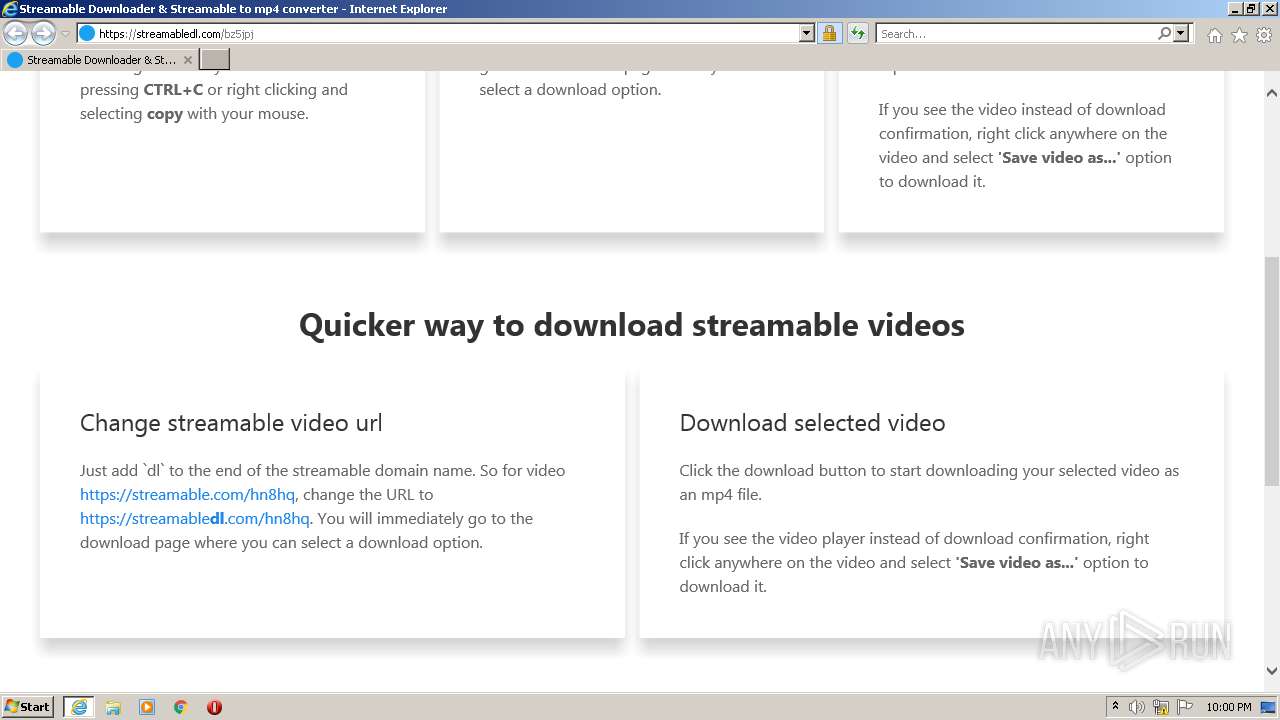Image resolution: width=1280 pixels, height=720 pixels.
Task: Launch Chrome from the taskbar
Action: pos(181,707)
